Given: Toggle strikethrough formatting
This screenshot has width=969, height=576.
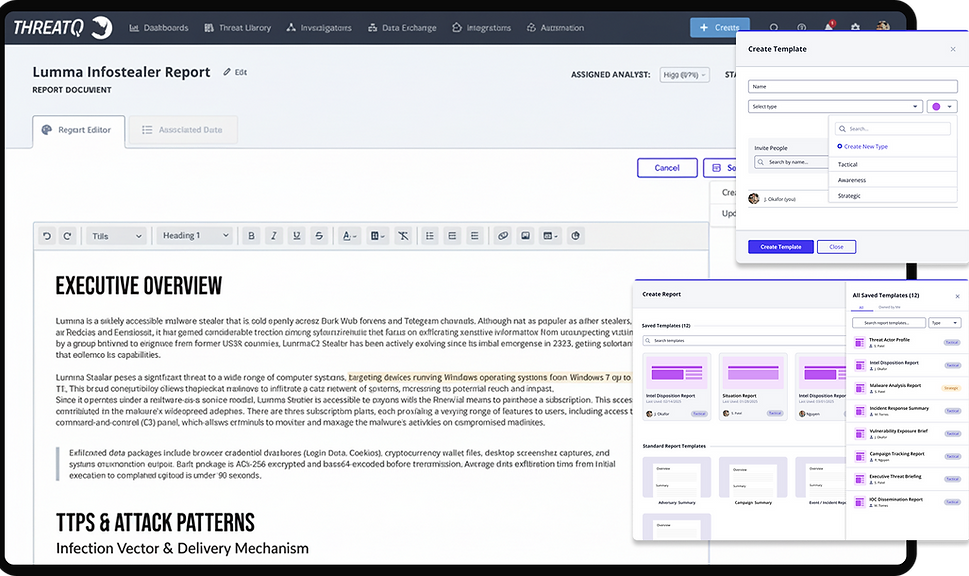Looking at the screenshot, I should pos(319,235).
